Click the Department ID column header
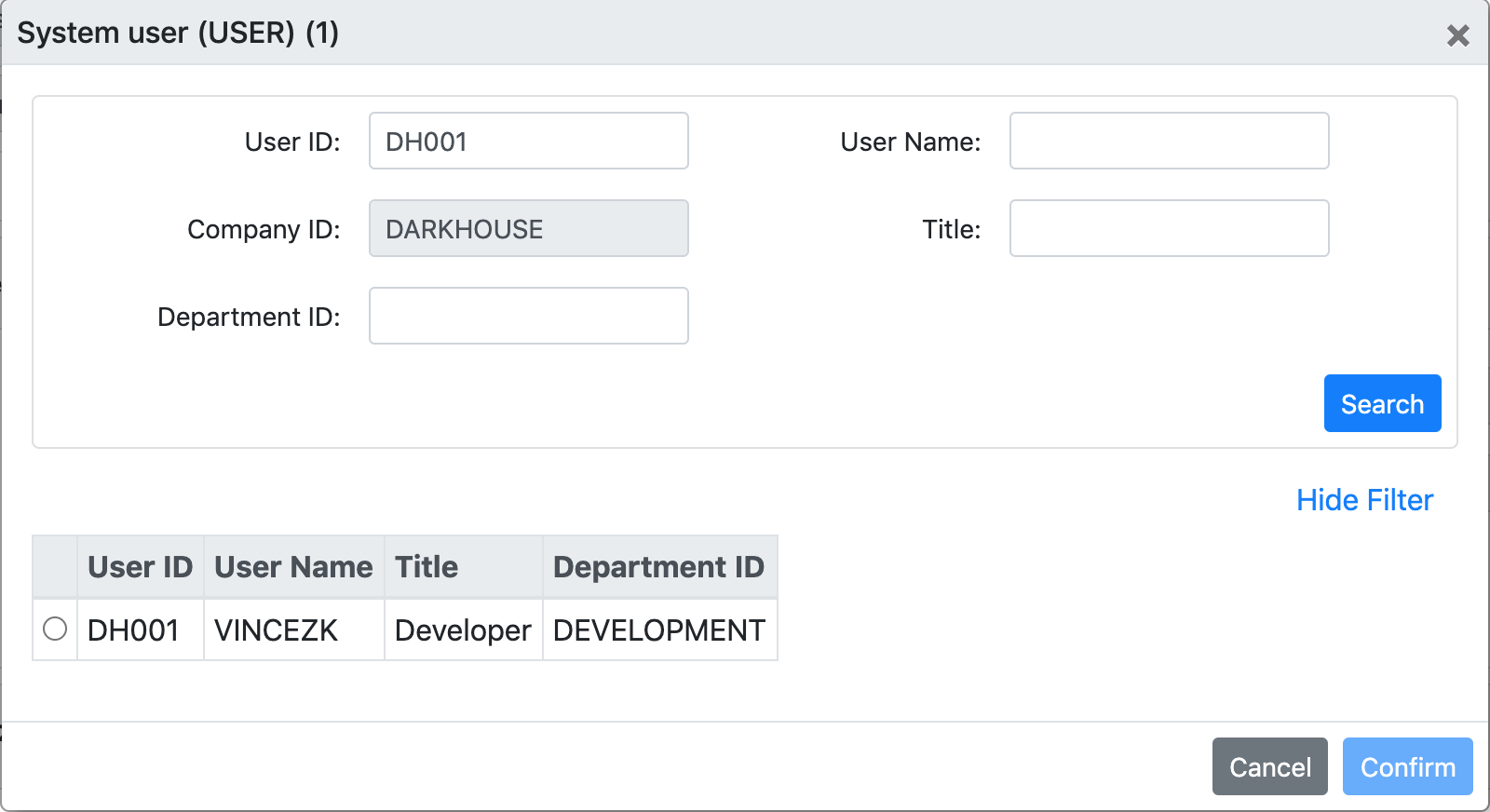 click(658, 566)
